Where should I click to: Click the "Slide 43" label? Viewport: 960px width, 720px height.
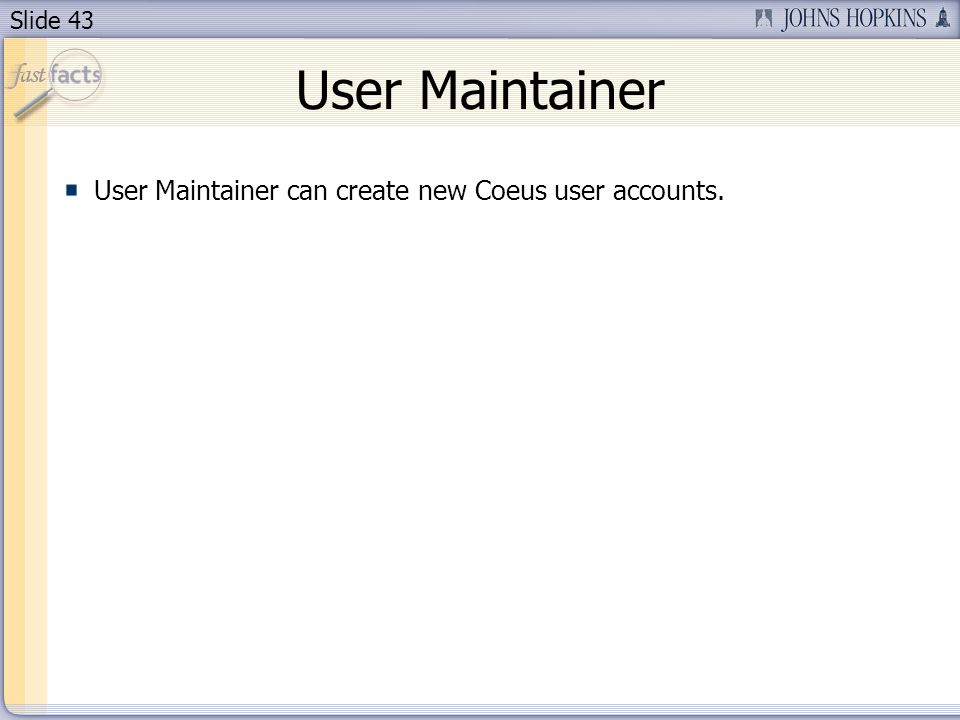pyautogui.click(x=51, y=20)
